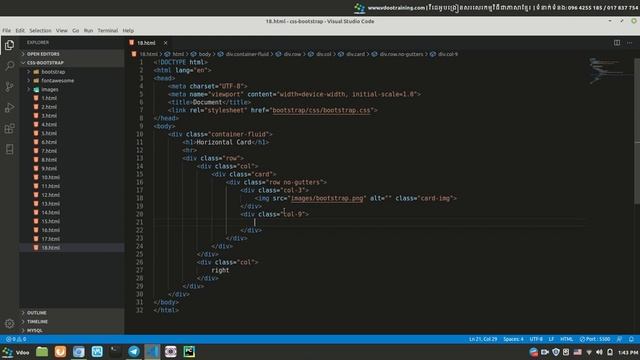
Task: Close the 18.html editor tab
Action: click(165, 43)
